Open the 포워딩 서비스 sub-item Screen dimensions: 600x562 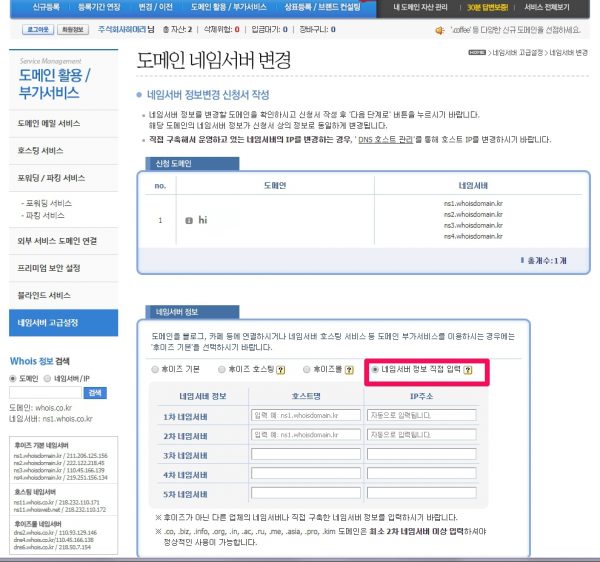point(49,203)
